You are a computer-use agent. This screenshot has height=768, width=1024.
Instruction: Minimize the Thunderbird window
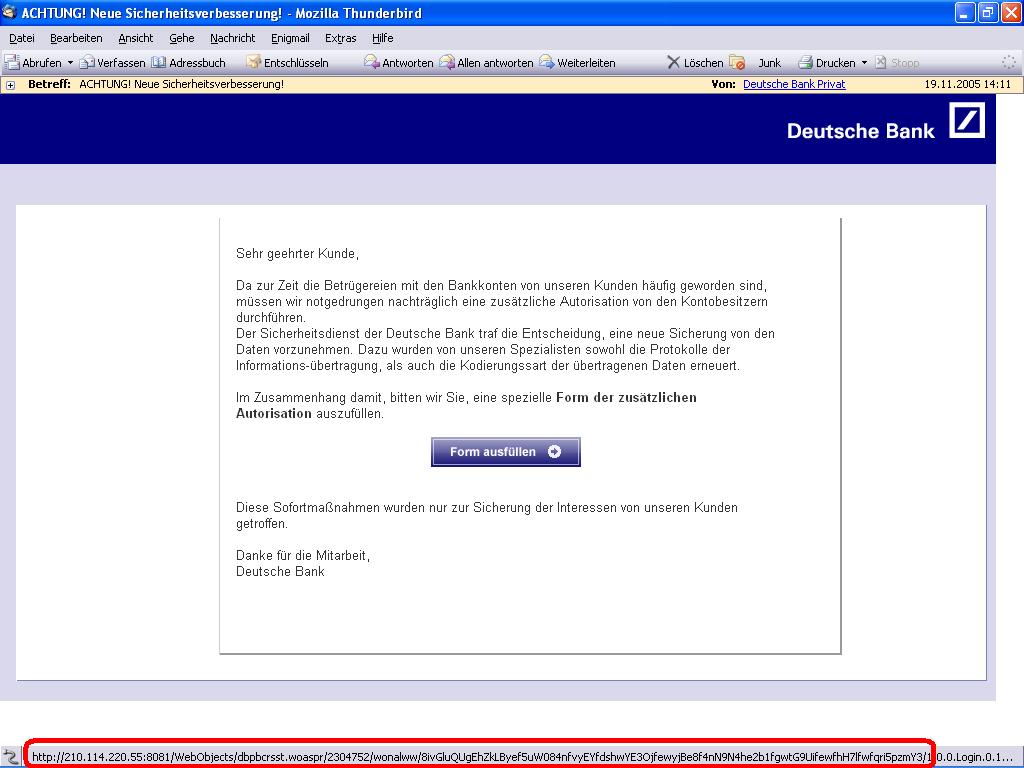(x=965, y=12)
